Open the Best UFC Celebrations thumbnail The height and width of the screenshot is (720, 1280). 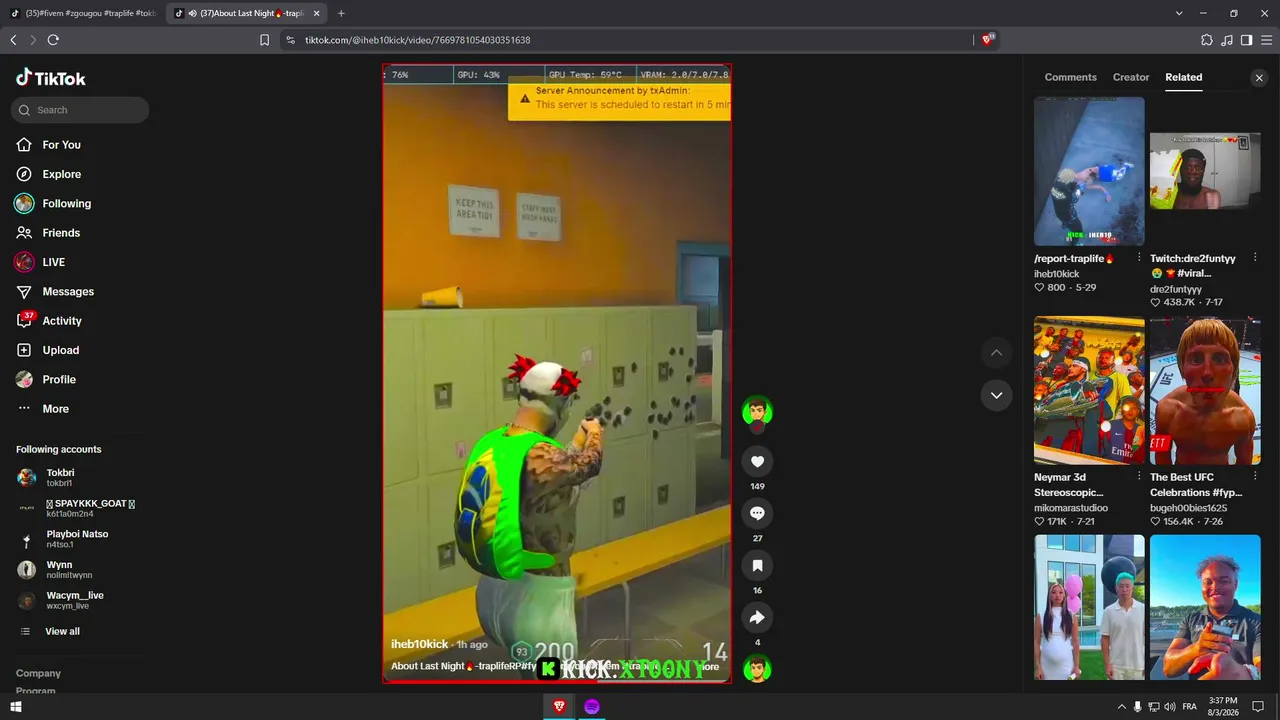click(1205, 391)
